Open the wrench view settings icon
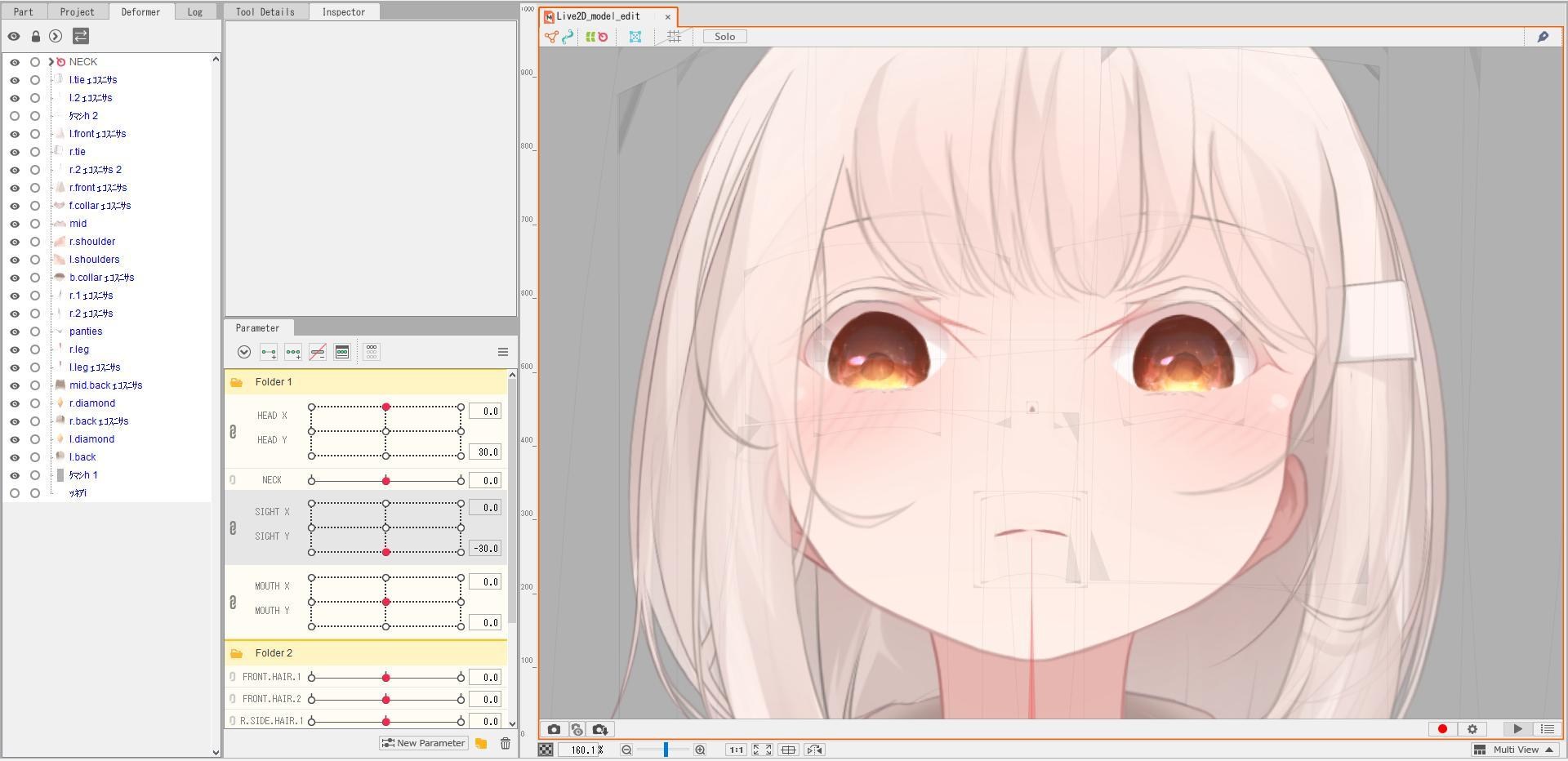1568x761 pixels. (x=1543, y=37)
